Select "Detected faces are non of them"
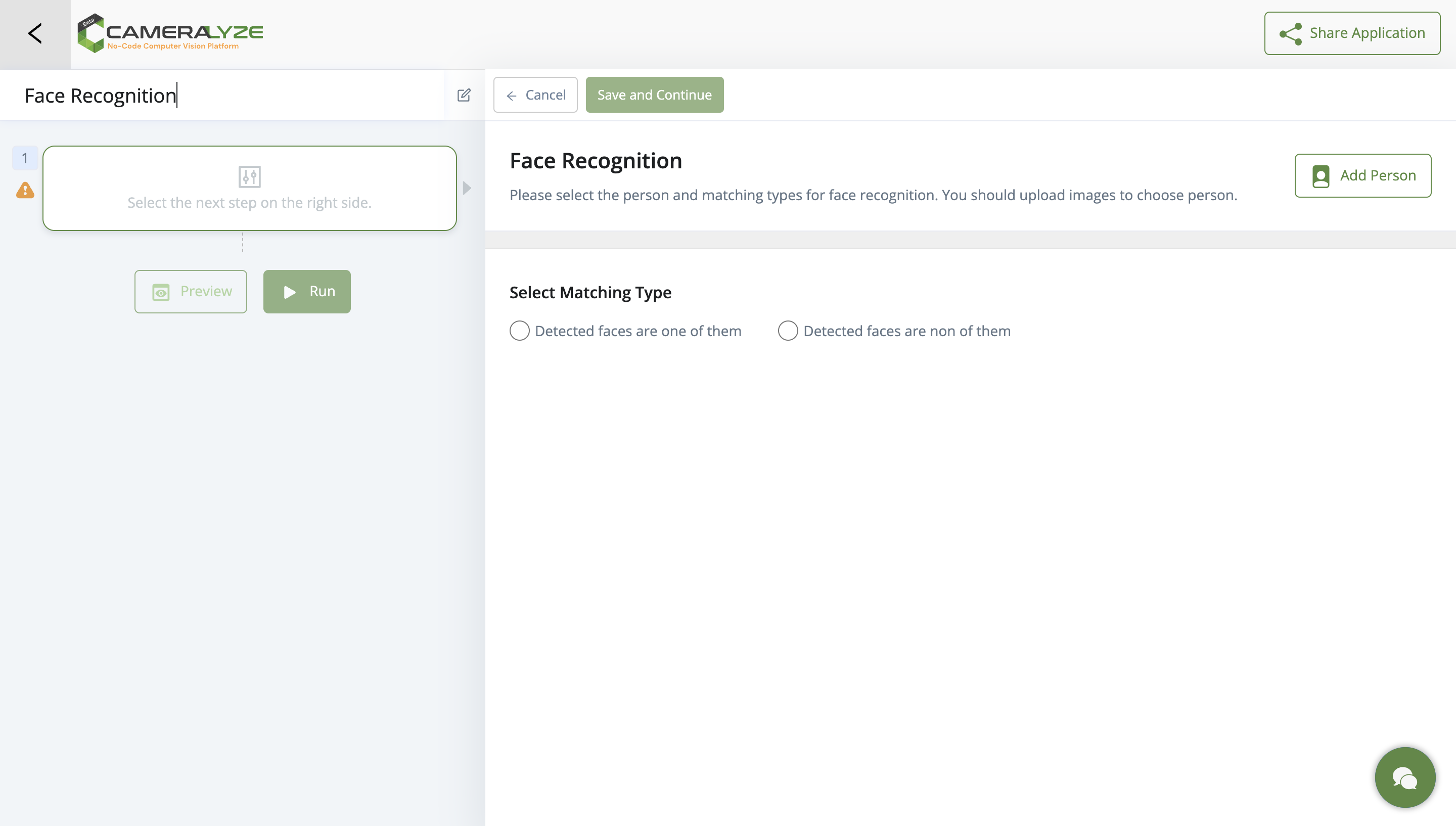 [x=788, y=331]
